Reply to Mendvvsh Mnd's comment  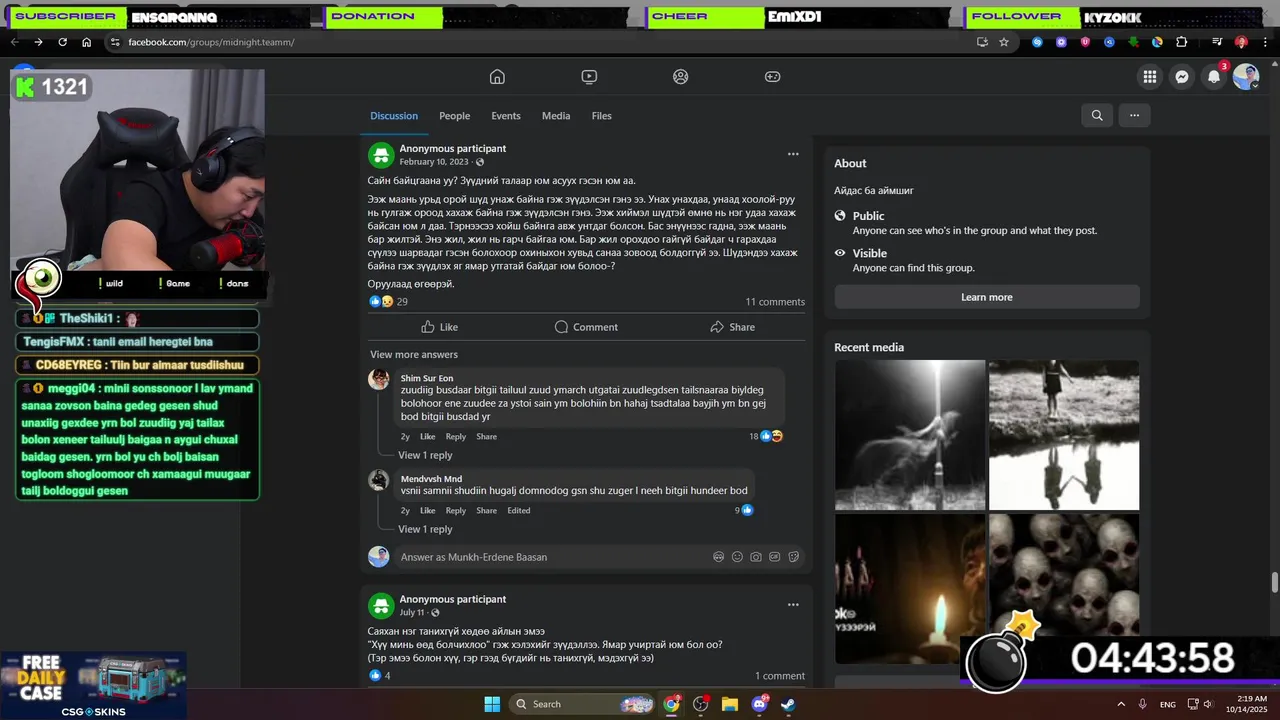coord(456,511)
